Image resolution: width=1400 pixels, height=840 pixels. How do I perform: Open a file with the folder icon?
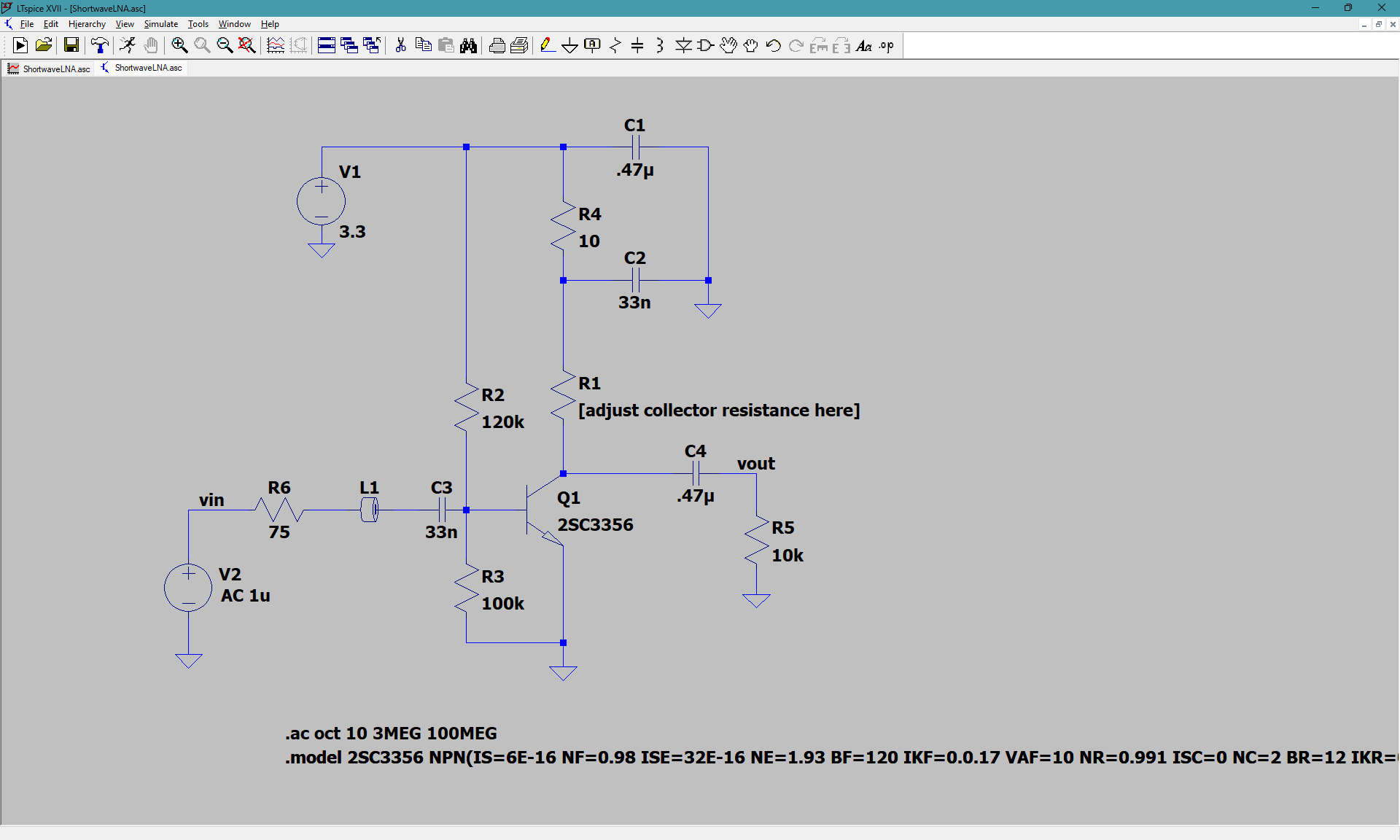pos(44,46)
